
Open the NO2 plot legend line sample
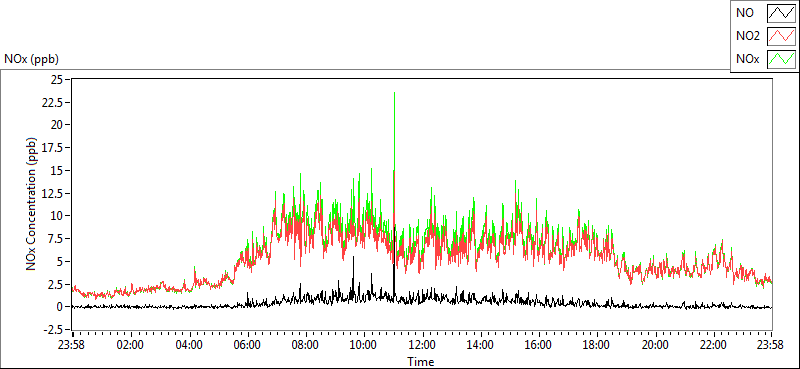click(x=781, y=36)
